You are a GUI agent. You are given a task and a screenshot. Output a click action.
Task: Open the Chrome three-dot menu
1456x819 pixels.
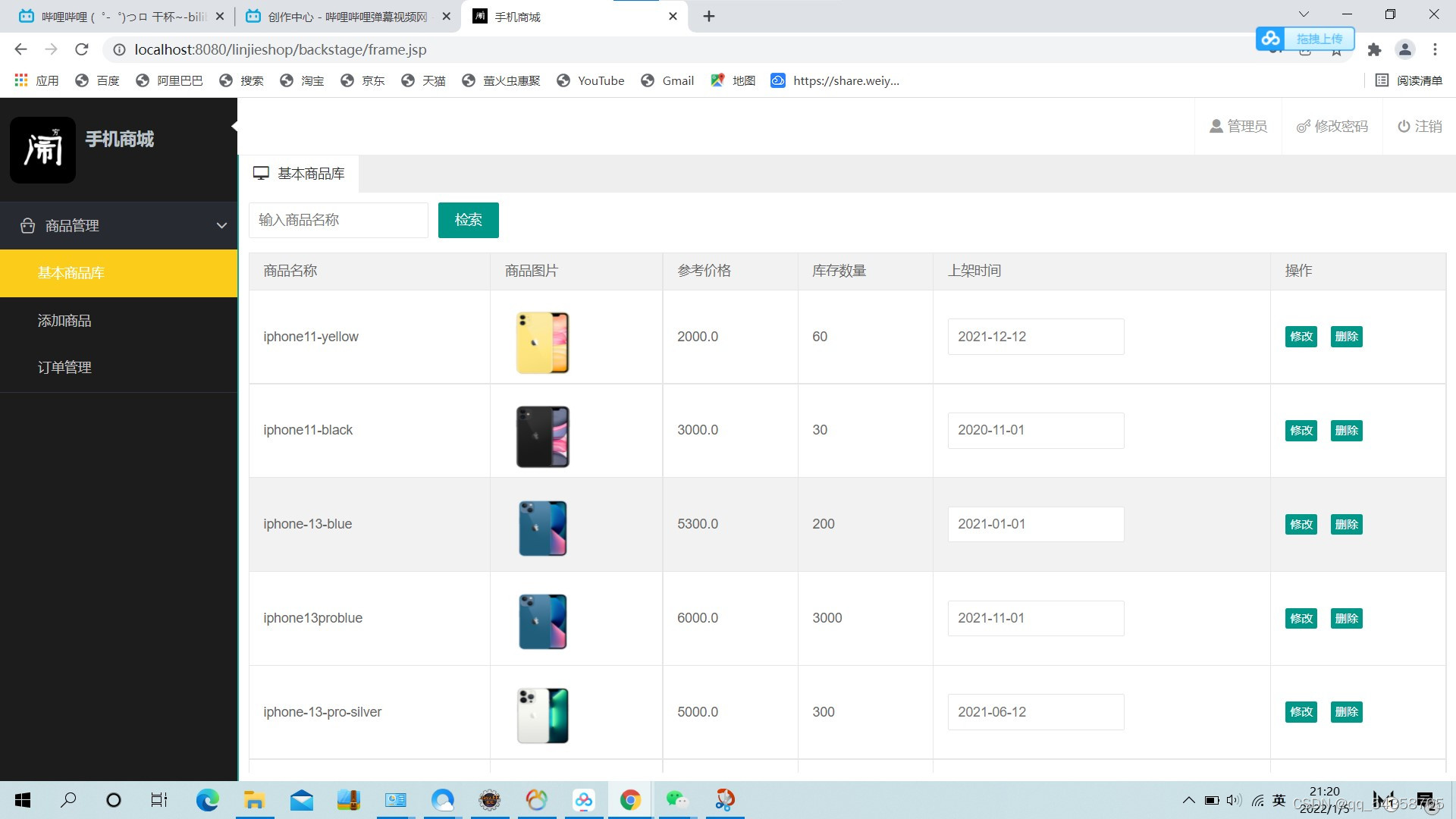click(x=1435, y=49)
